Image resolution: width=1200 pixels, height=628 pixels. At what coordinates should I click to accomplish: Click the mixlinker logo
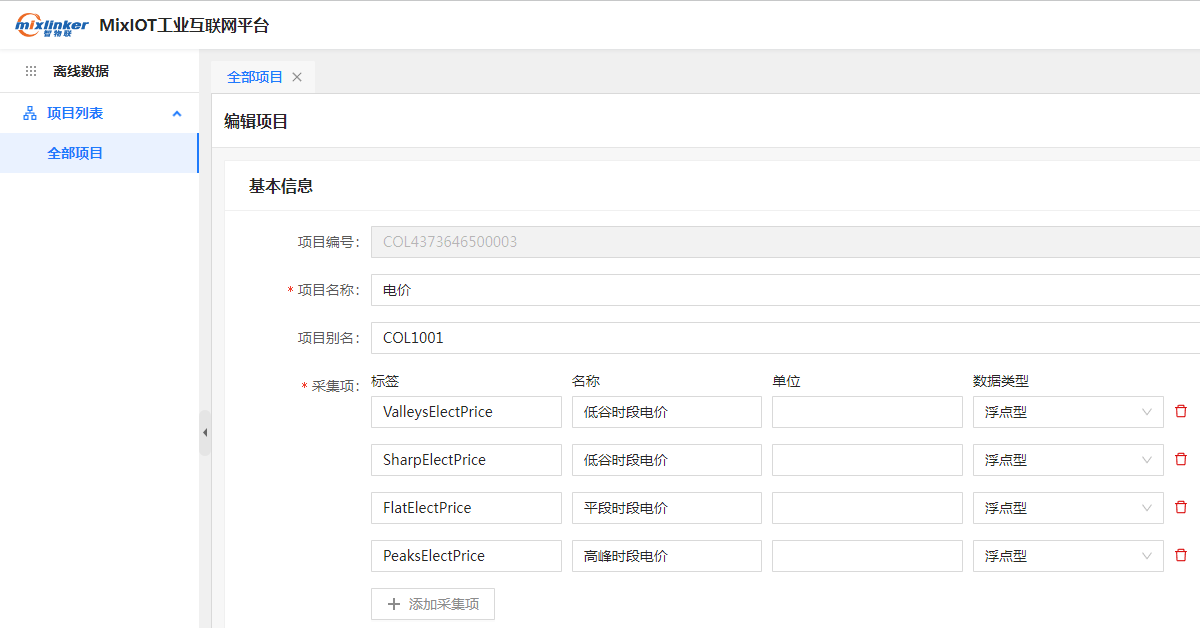[51, 26]
